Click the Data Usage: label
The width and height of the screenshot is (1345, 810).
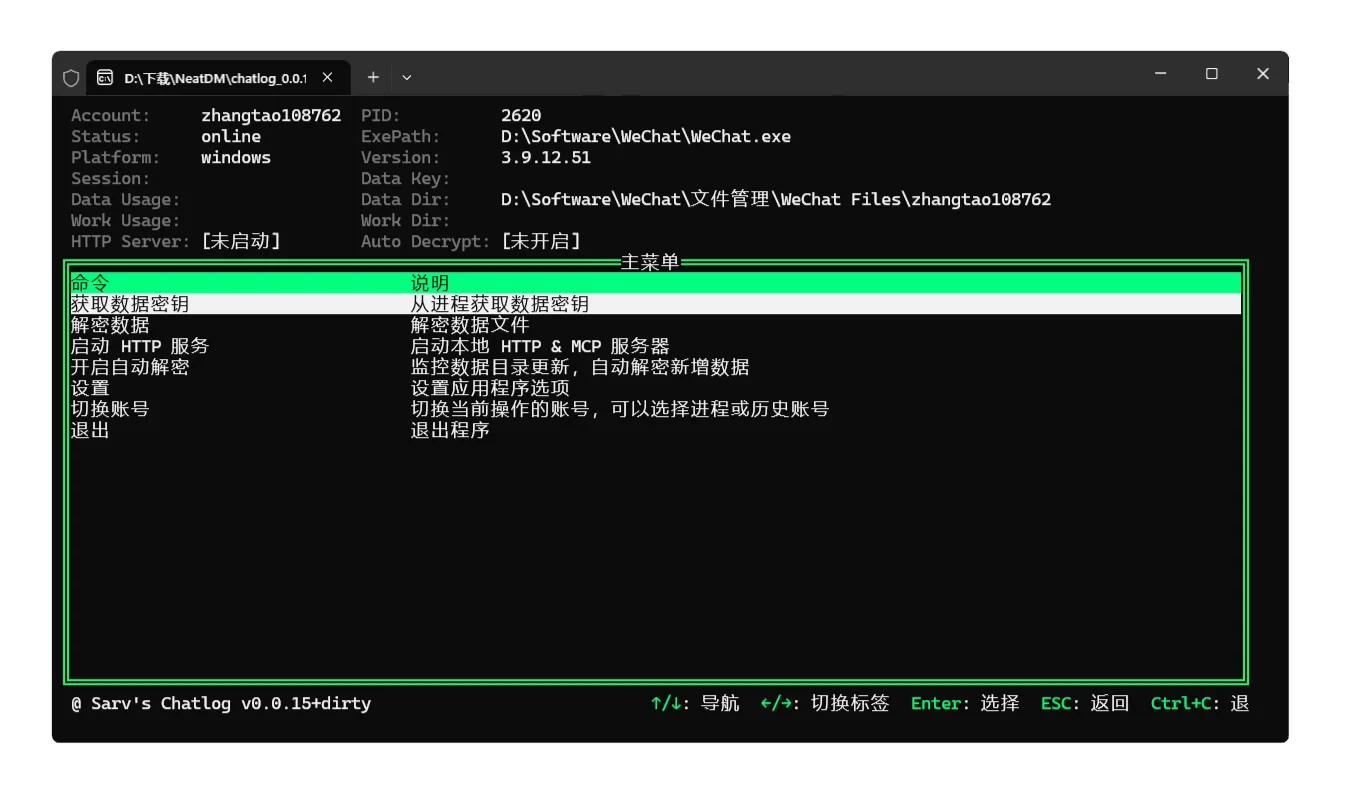pyautogui.click(x=126, y=199)
